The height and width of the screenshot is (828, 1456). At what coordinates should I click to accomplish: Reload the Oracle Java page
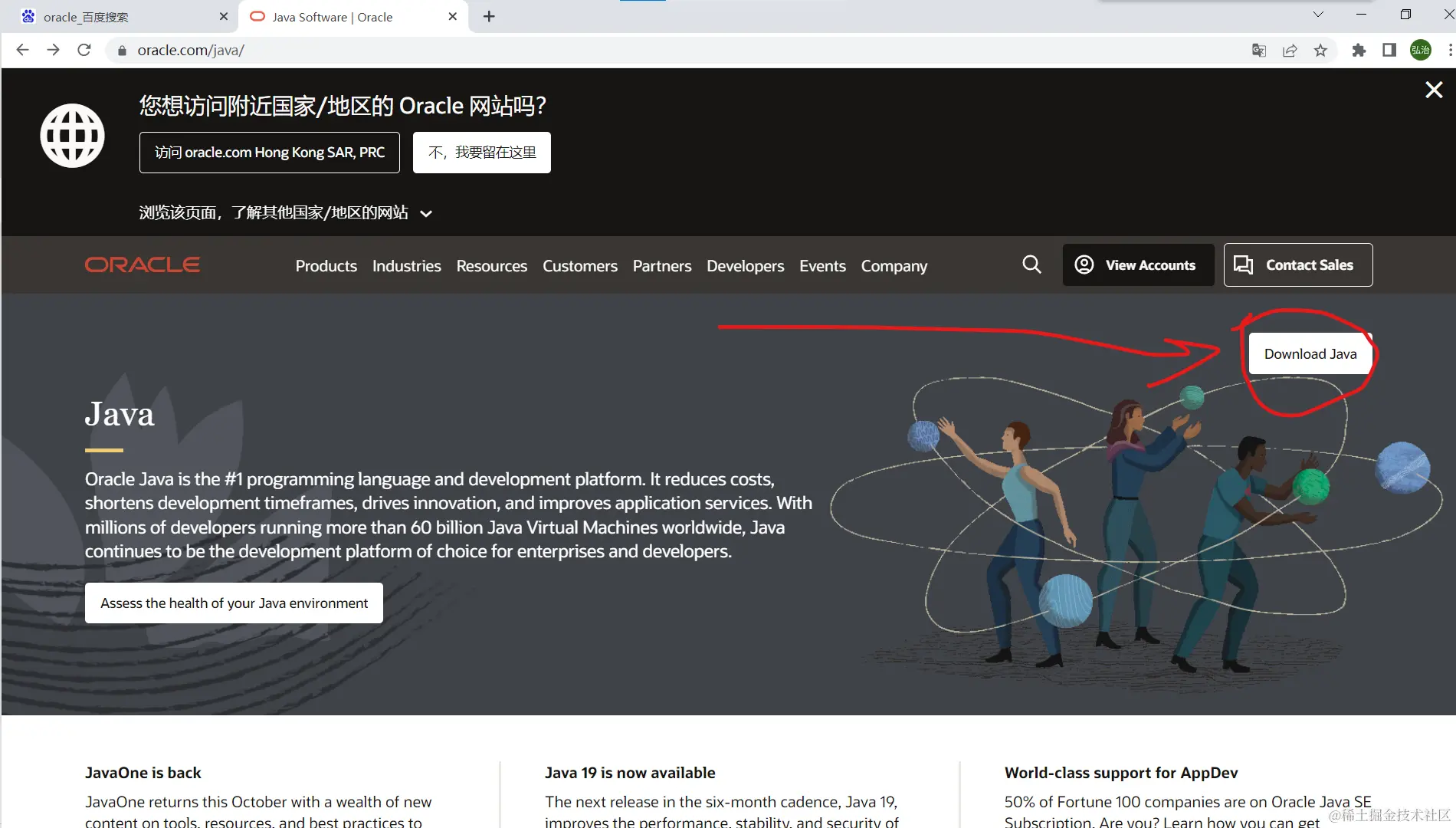coord(84,50)
